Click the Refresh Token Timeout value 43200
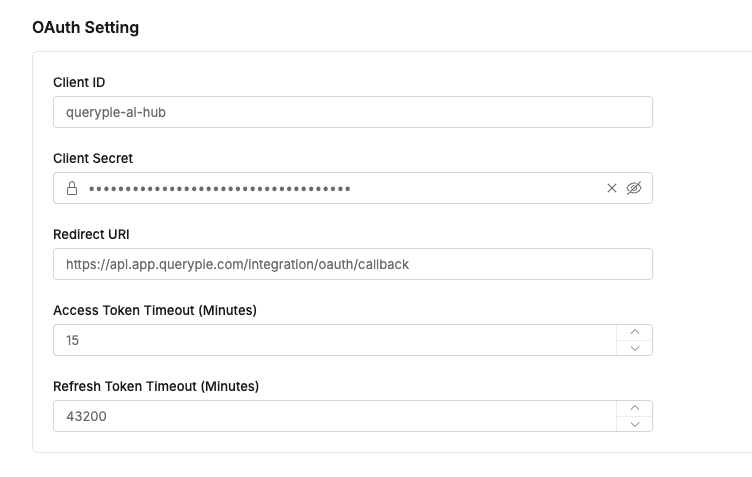Screen dimensions: 752x477 pos(86,416)
